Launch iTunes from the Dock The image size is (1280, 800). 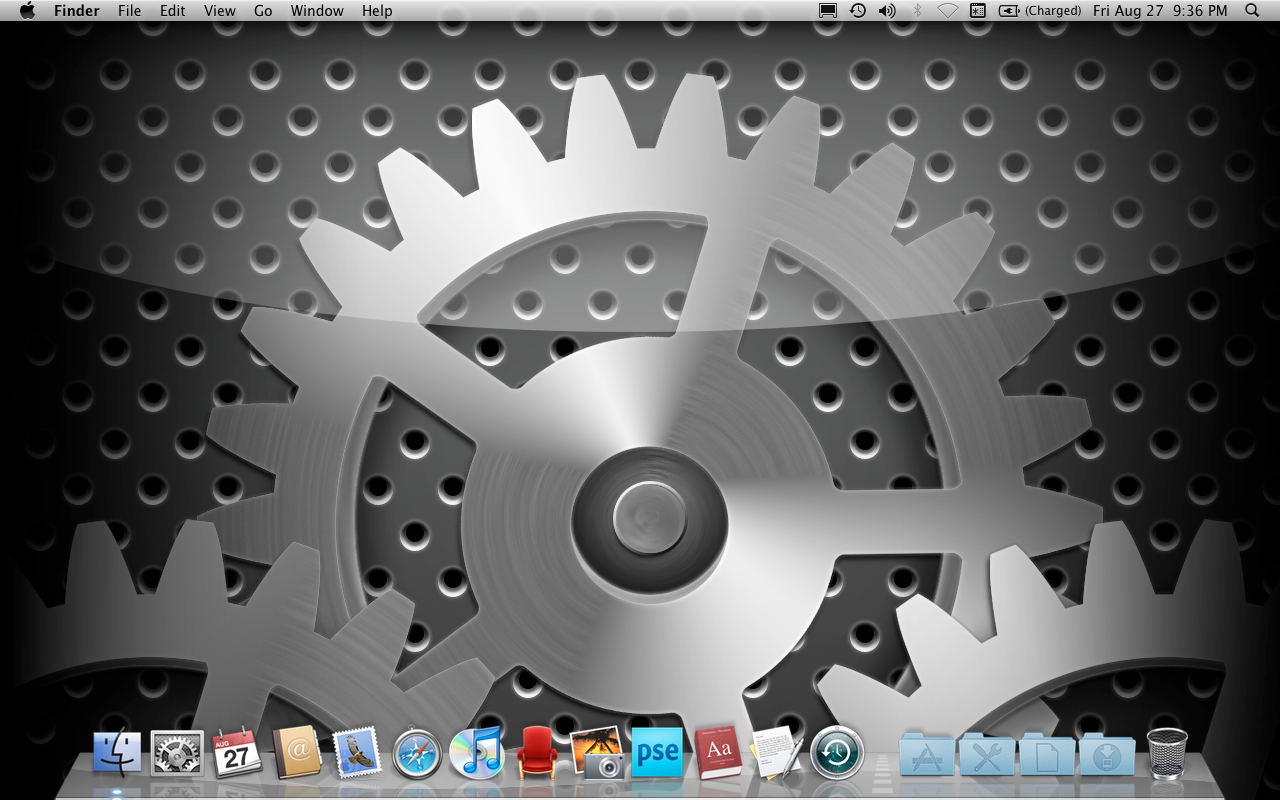click(477, 753)
